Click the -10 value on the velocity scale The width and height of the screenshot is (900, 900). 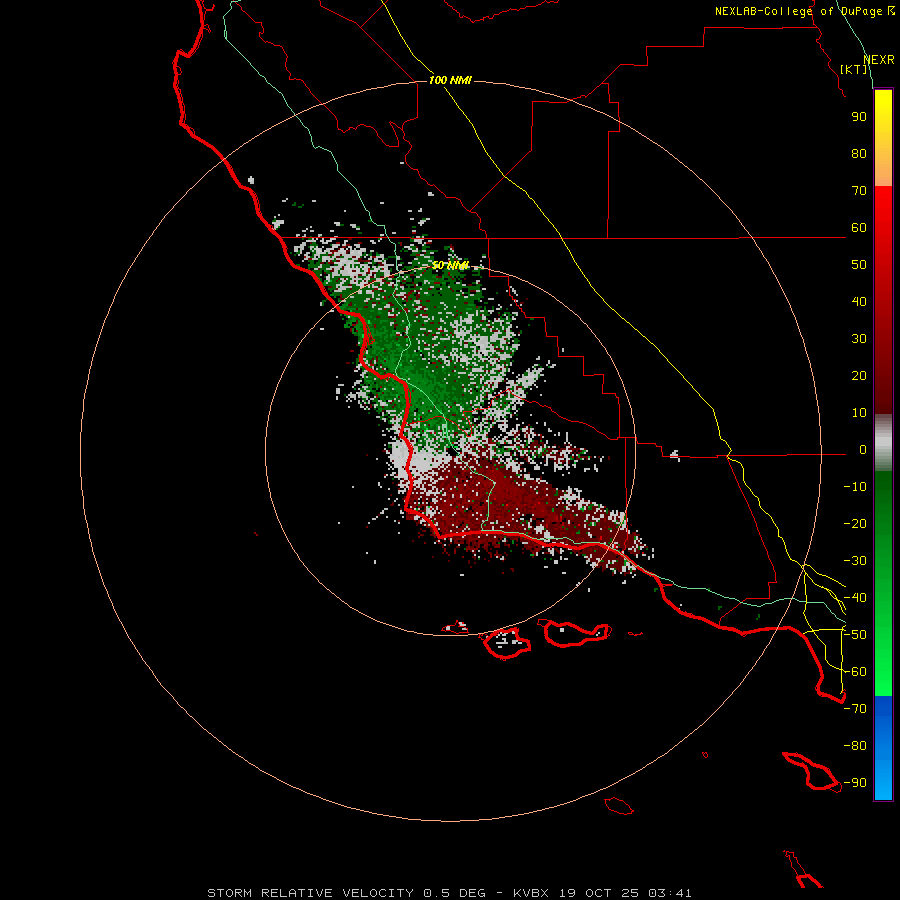coord(855,487)
